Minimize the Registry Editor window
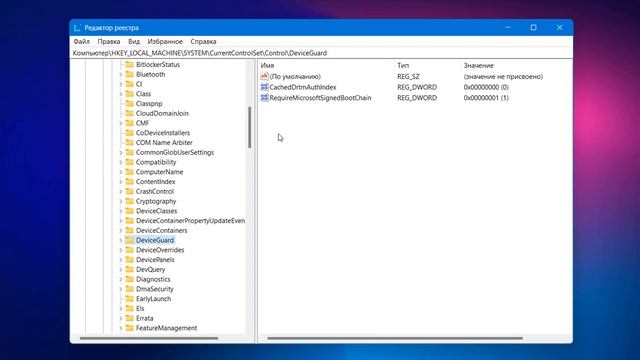The height and width of the screenshot is (360, 640). pyautogui.click(x=508, y=27)
